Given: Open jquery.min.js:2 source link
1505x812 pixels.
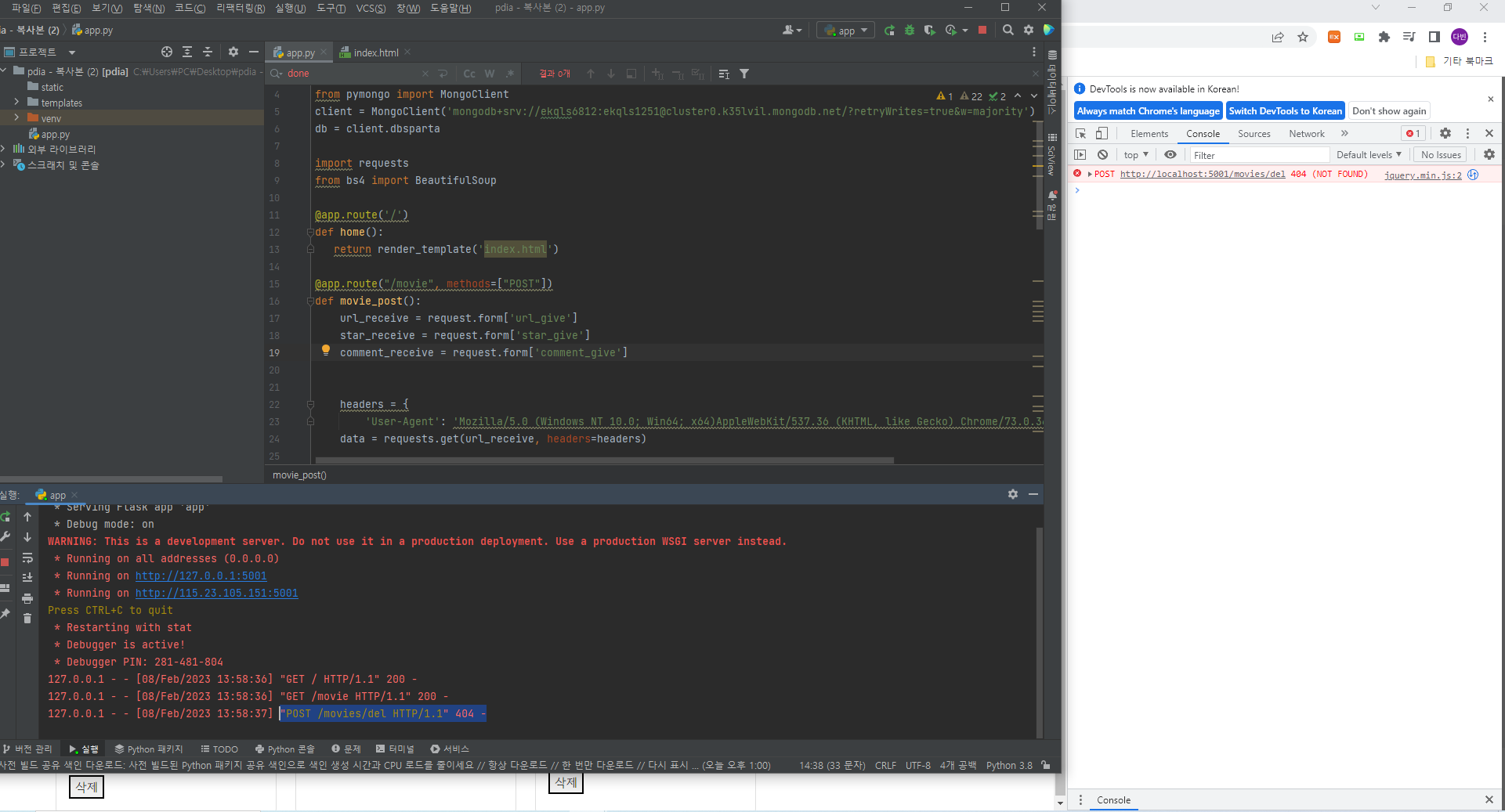Looking at the screenshot, I should coord(1423,175).
